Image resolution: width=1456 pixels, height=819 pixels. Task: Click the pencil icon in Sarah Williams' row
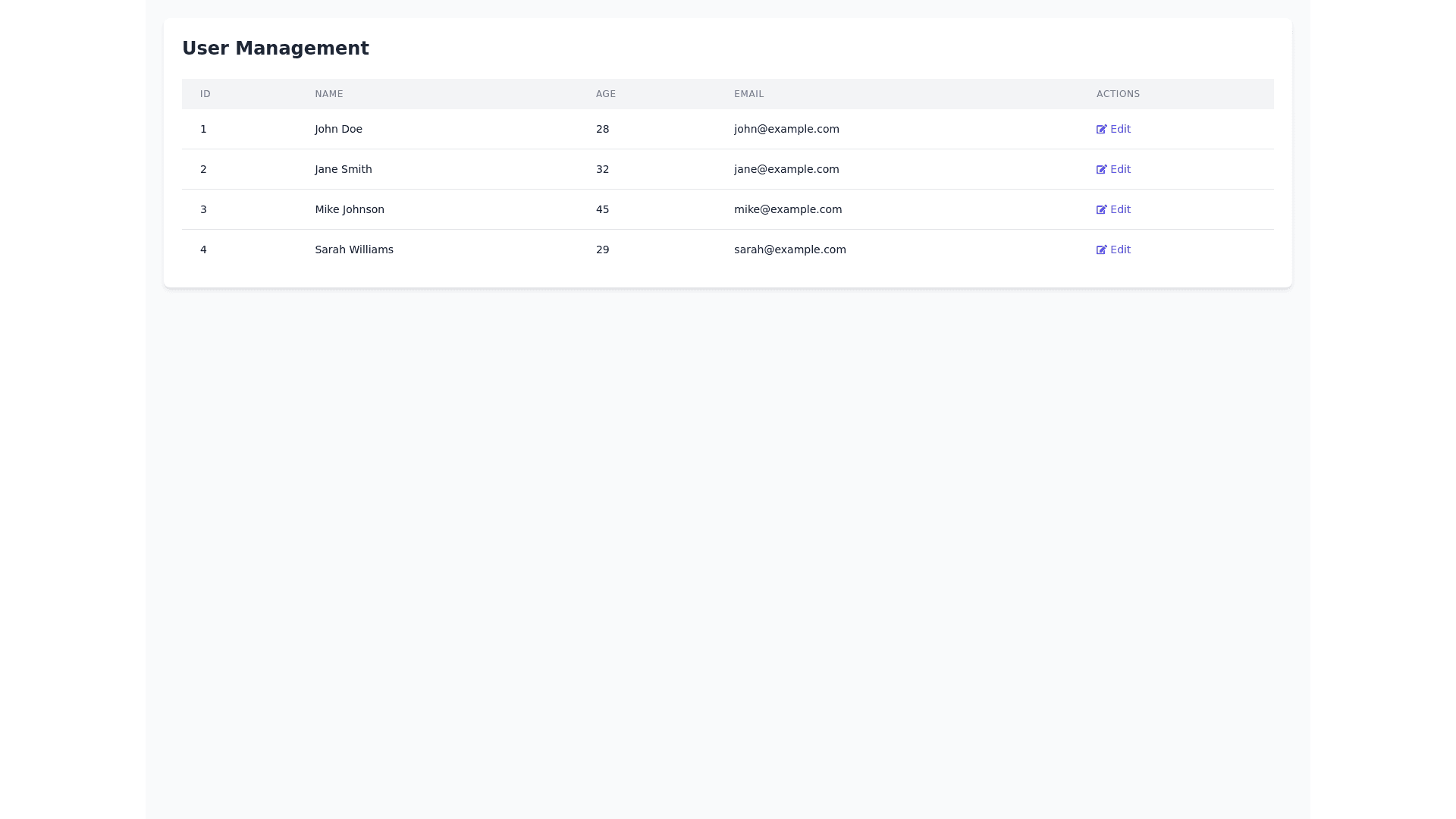[1101, 249]
